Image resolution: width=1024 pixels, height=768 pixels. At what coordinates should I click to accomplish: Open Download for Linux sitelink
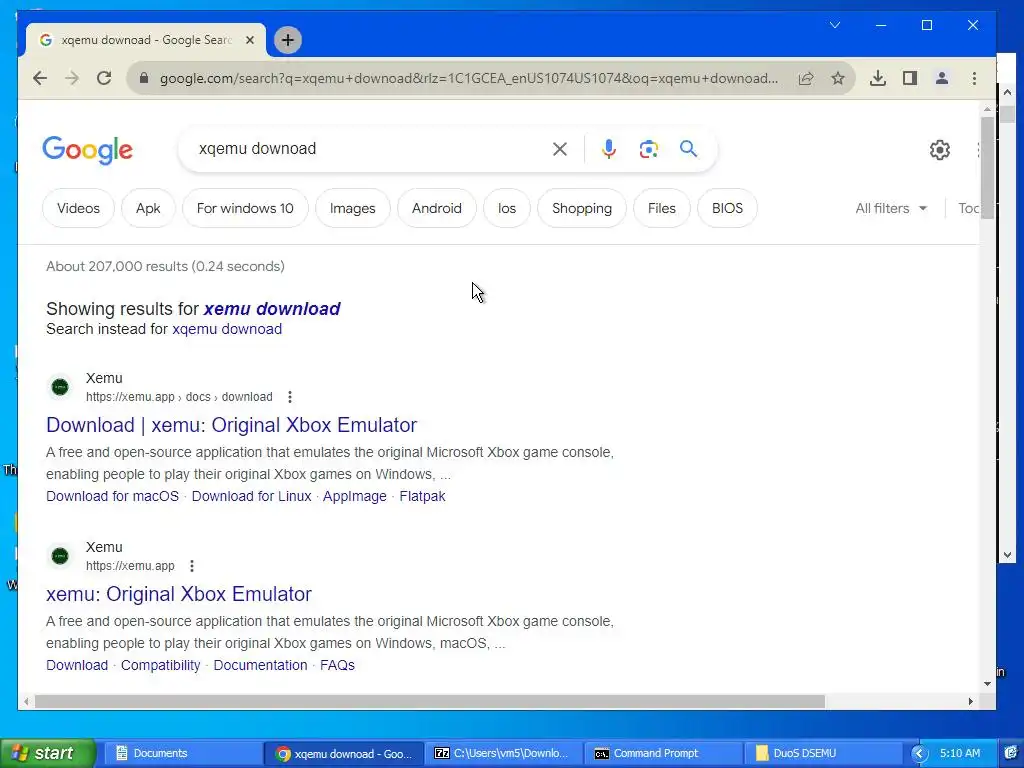coord(251,496)
